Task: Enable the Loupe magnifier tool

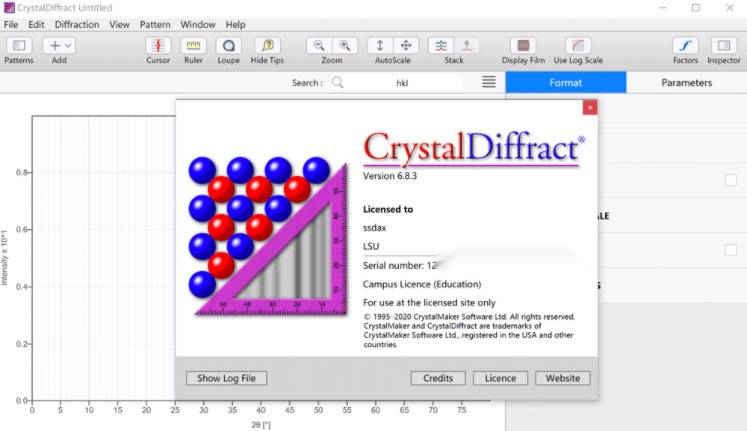Action: pyautogui.click(x=229, y=46)
